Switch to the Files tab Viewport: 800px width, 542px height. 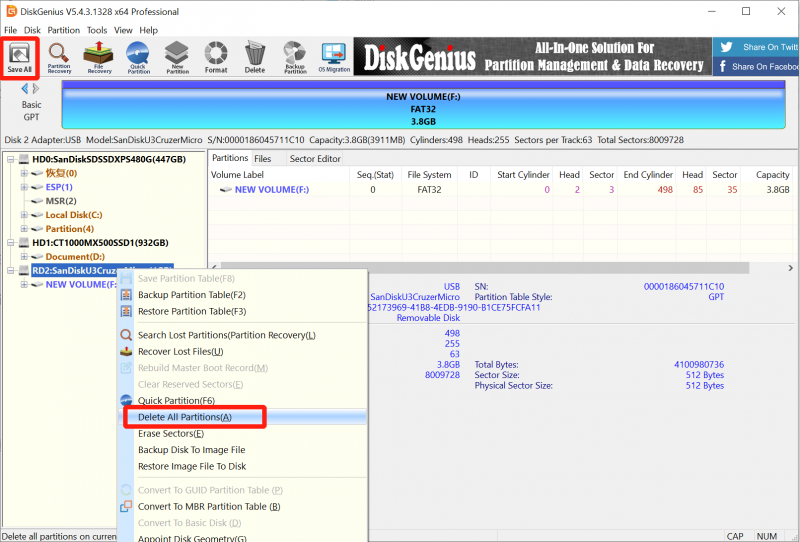coord(263,159)
